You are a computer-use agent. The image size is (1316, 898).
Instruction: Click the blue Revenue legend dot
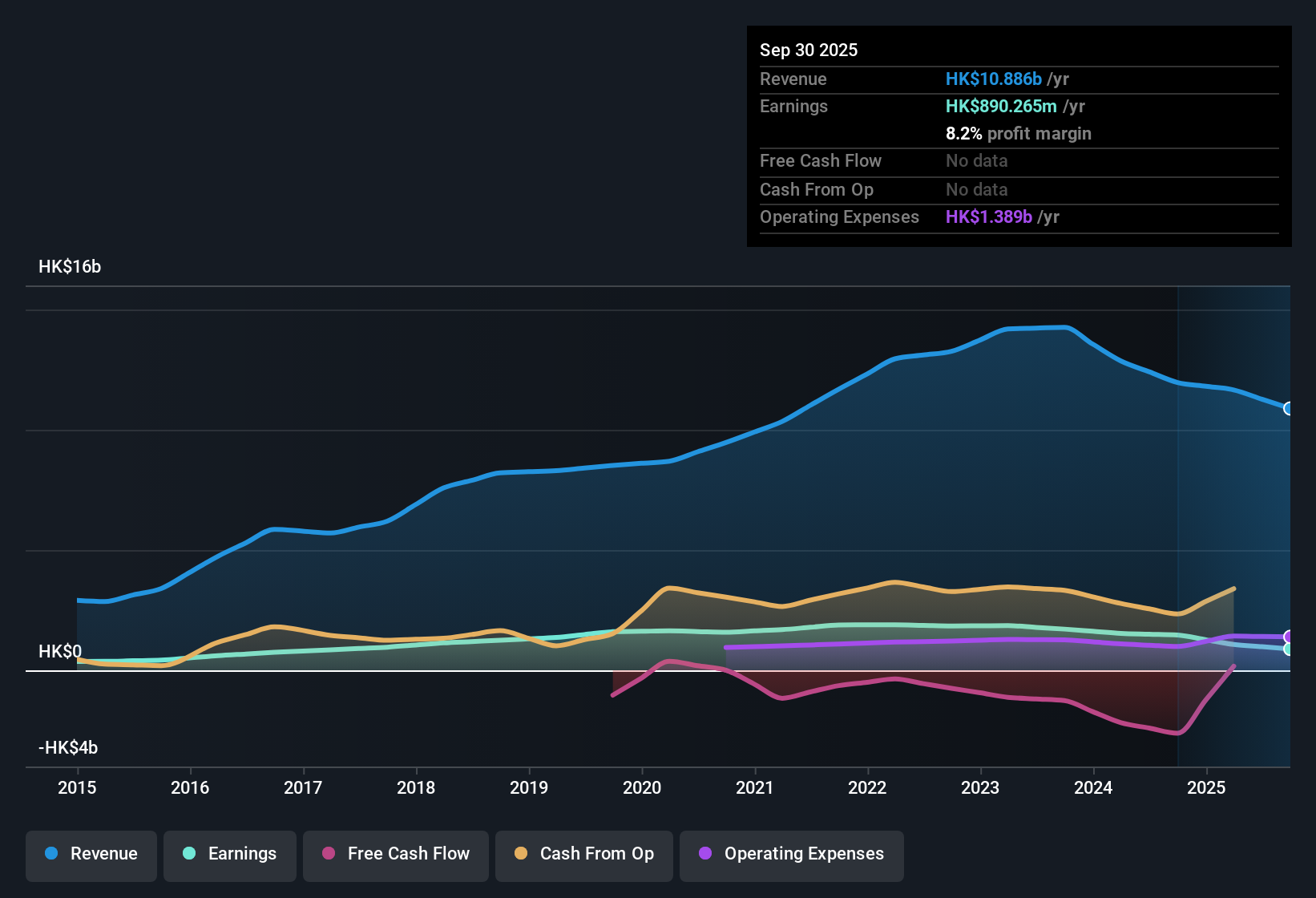(51, 854)
